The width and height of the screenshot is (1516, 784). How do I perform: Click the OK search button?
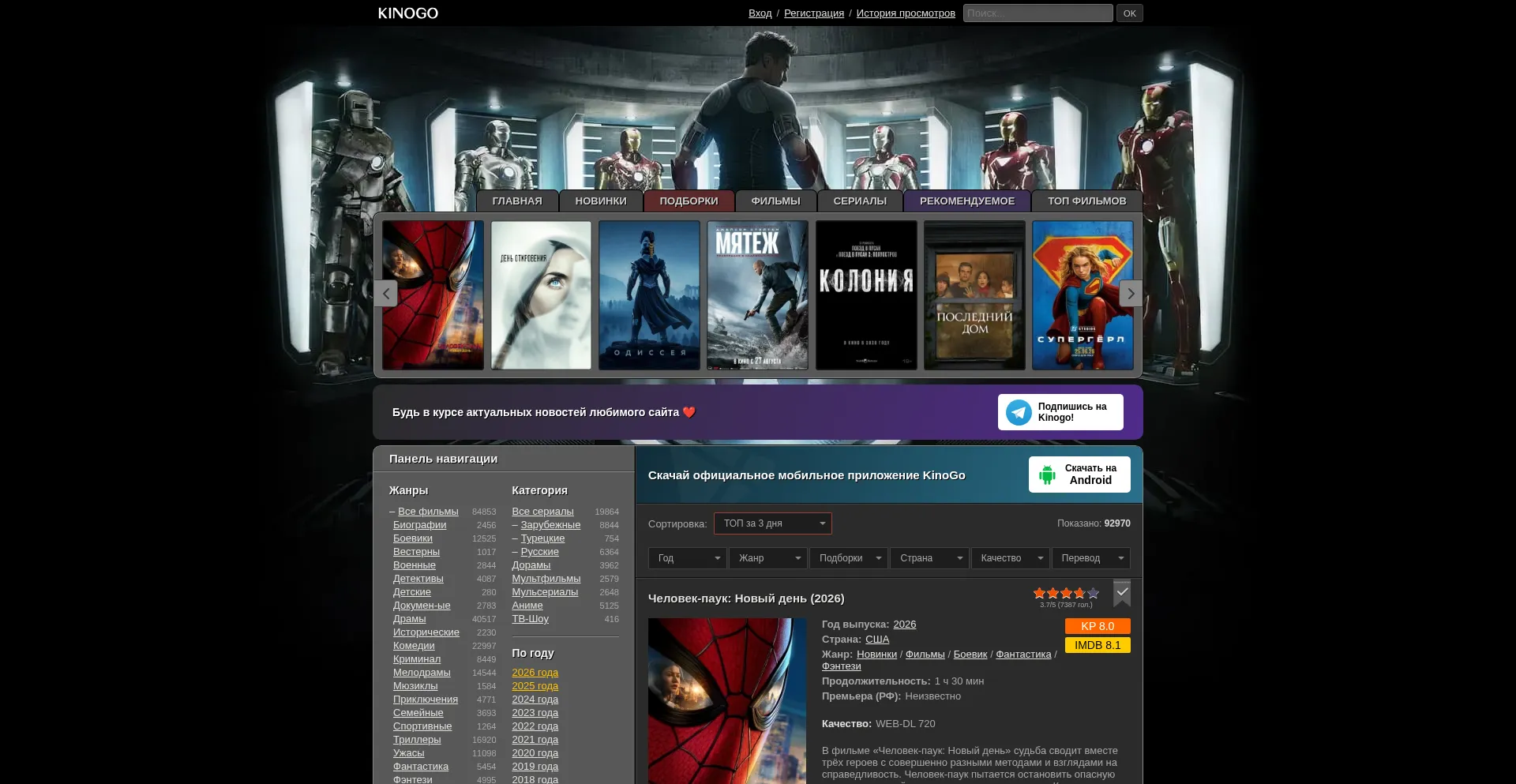tap(1130, 13)
